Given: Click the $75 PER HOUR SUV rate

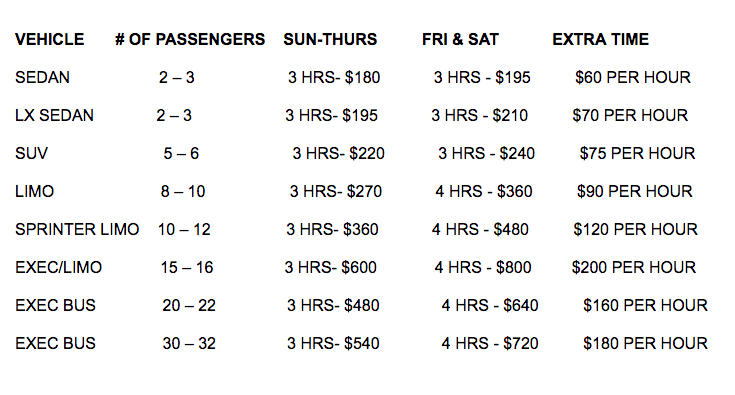Looking at the screenshot, I should (638, 153).
